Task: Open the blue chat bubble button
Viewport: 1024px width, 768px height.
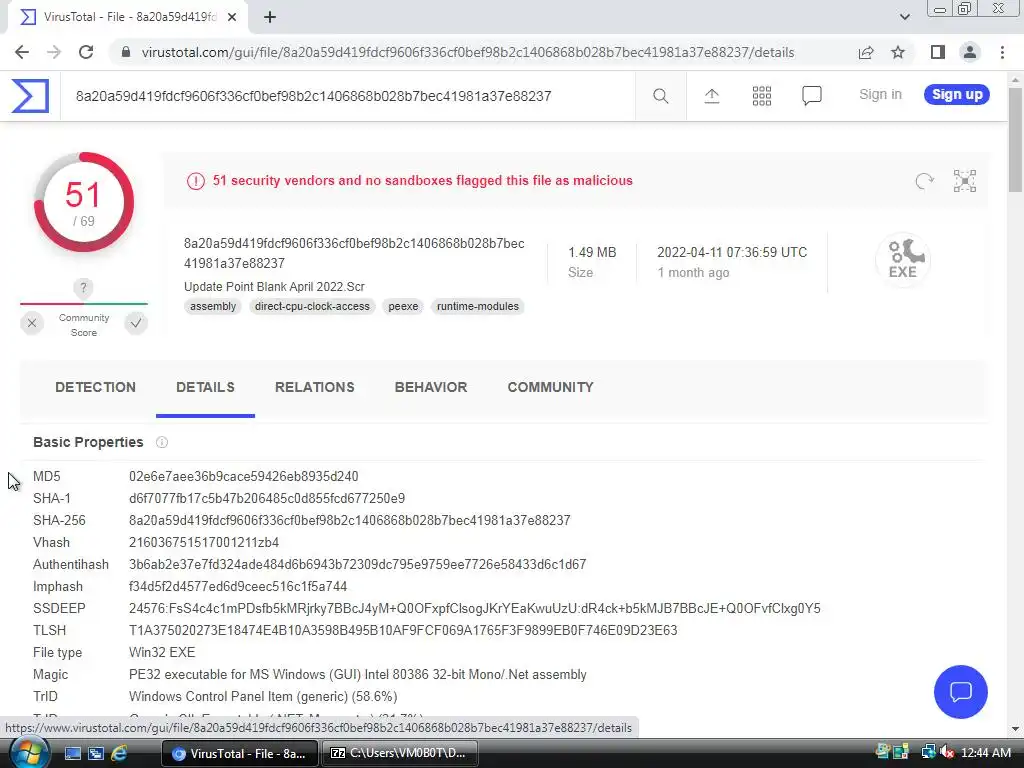Action: 961,692
